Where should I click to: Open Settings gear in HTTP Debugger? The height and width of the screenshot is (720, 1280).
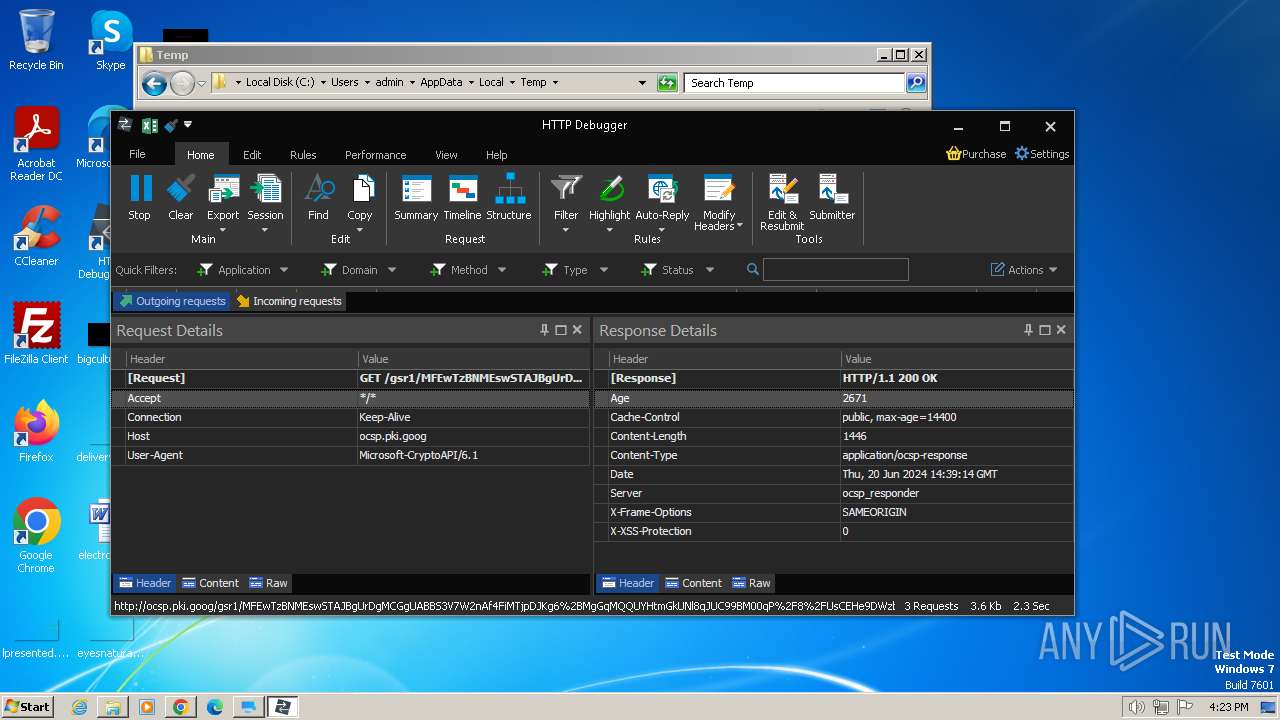point(1022,154)
